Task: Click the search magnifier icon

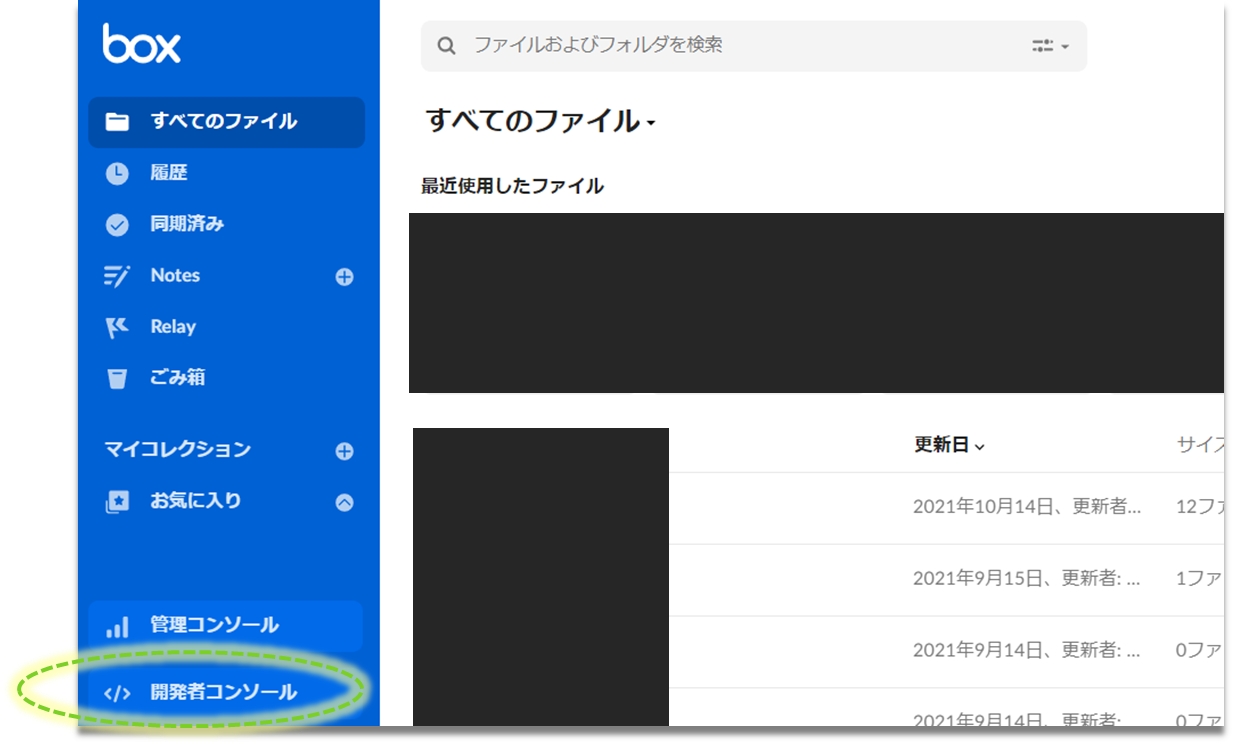Action: point(447,46)
